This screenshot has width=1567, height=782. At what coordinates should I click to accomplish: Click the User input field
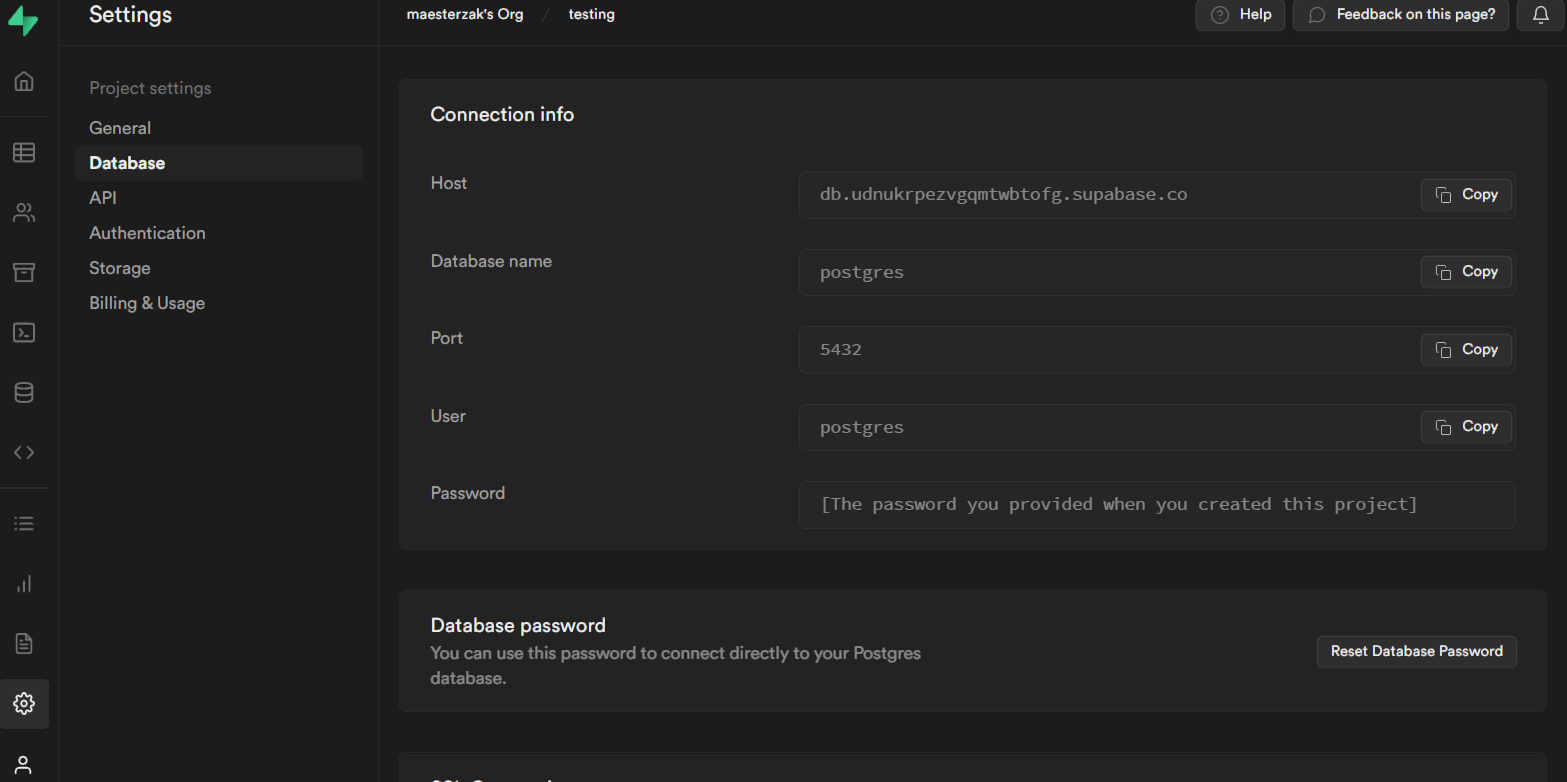(x=1157, y=427)
